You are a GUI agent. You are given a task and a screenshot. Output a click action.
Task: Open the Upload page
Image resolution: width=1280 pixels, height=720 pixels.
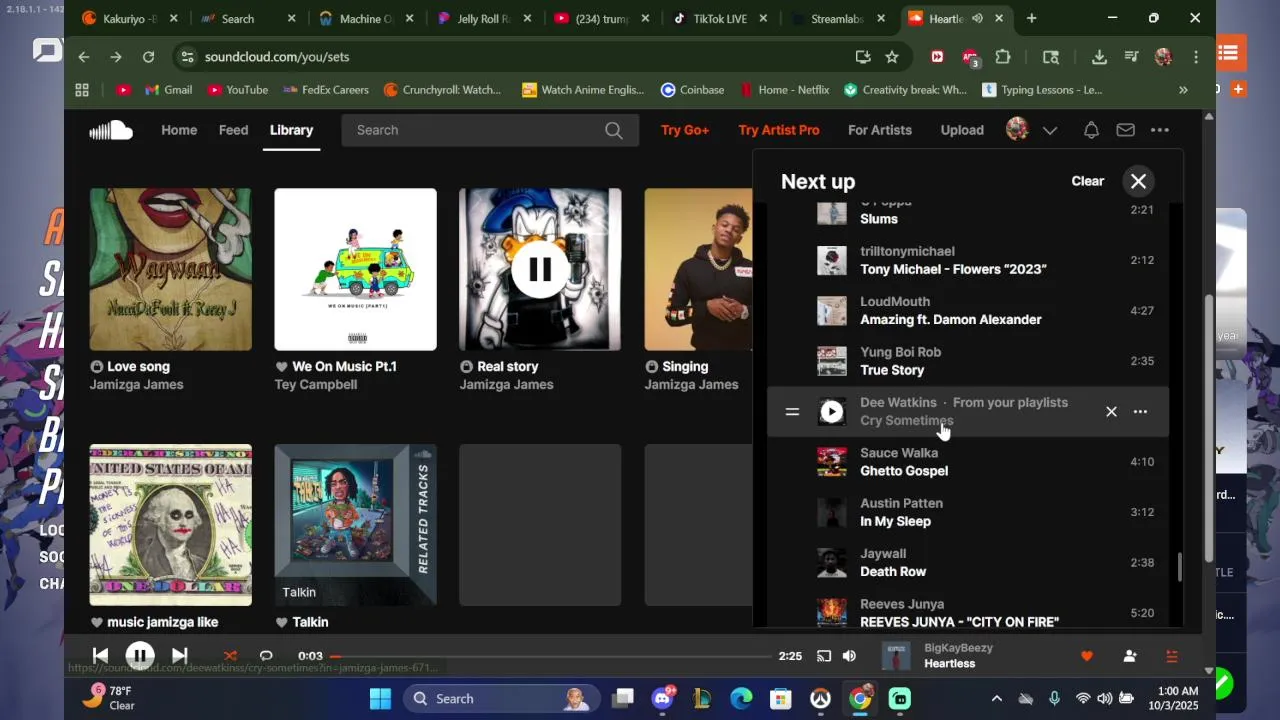coord(962,130)
